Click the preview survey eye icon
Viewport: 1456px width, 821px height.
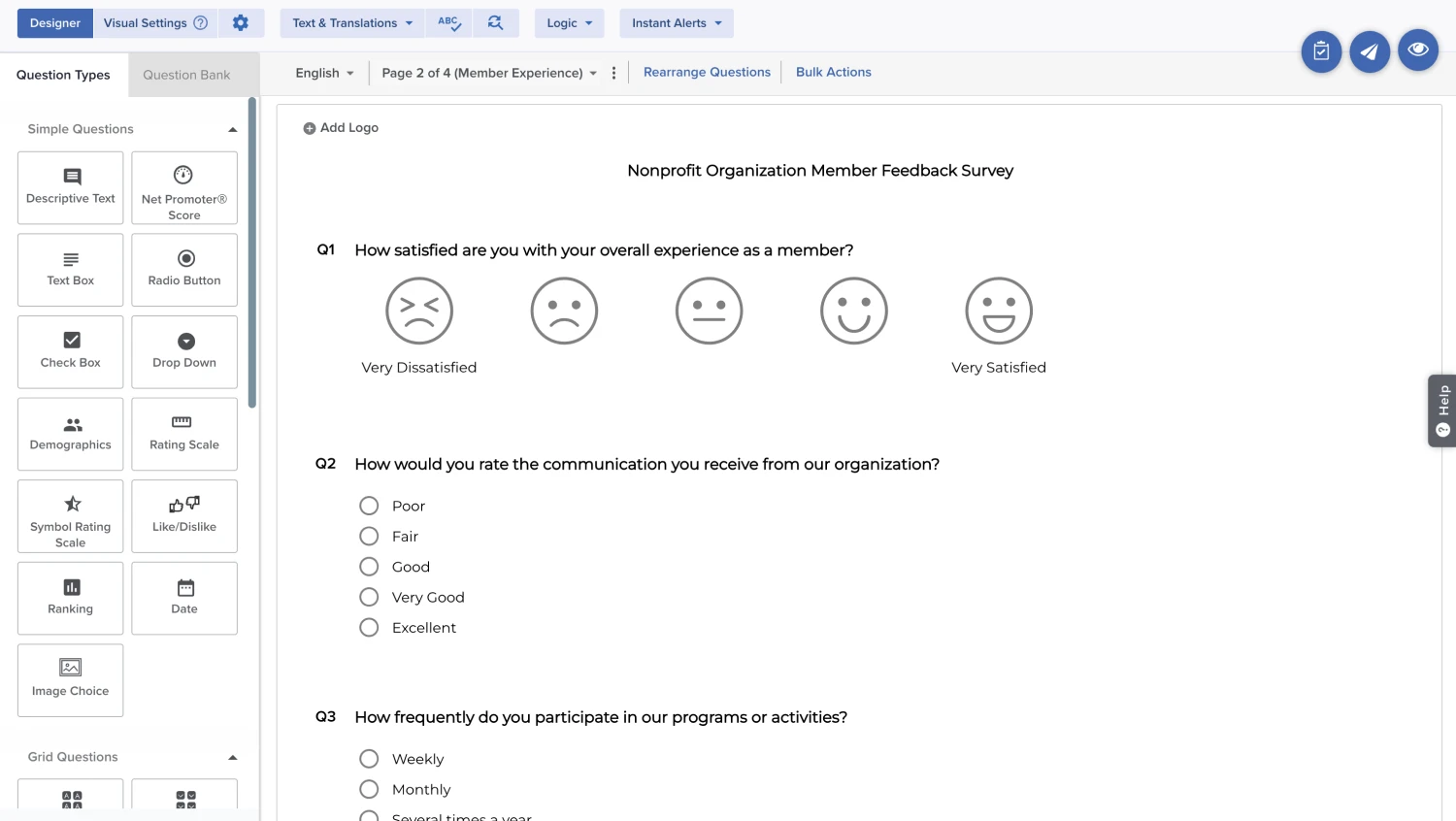point(1417,50)
